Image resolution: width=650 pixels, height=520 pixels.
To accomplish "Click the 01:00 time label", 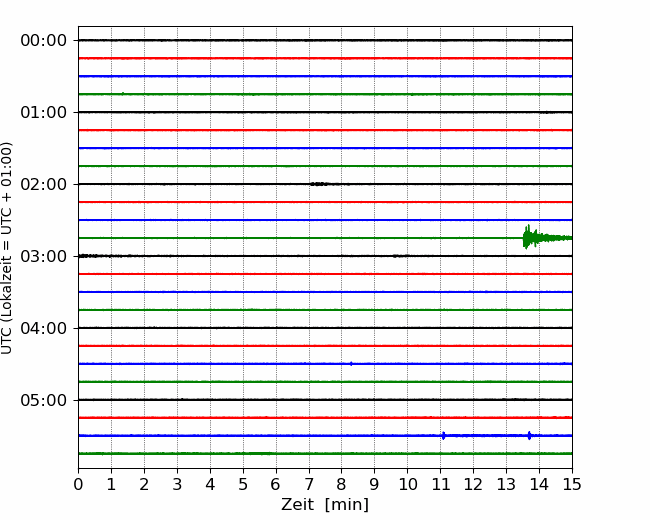I will click(44, 112).
